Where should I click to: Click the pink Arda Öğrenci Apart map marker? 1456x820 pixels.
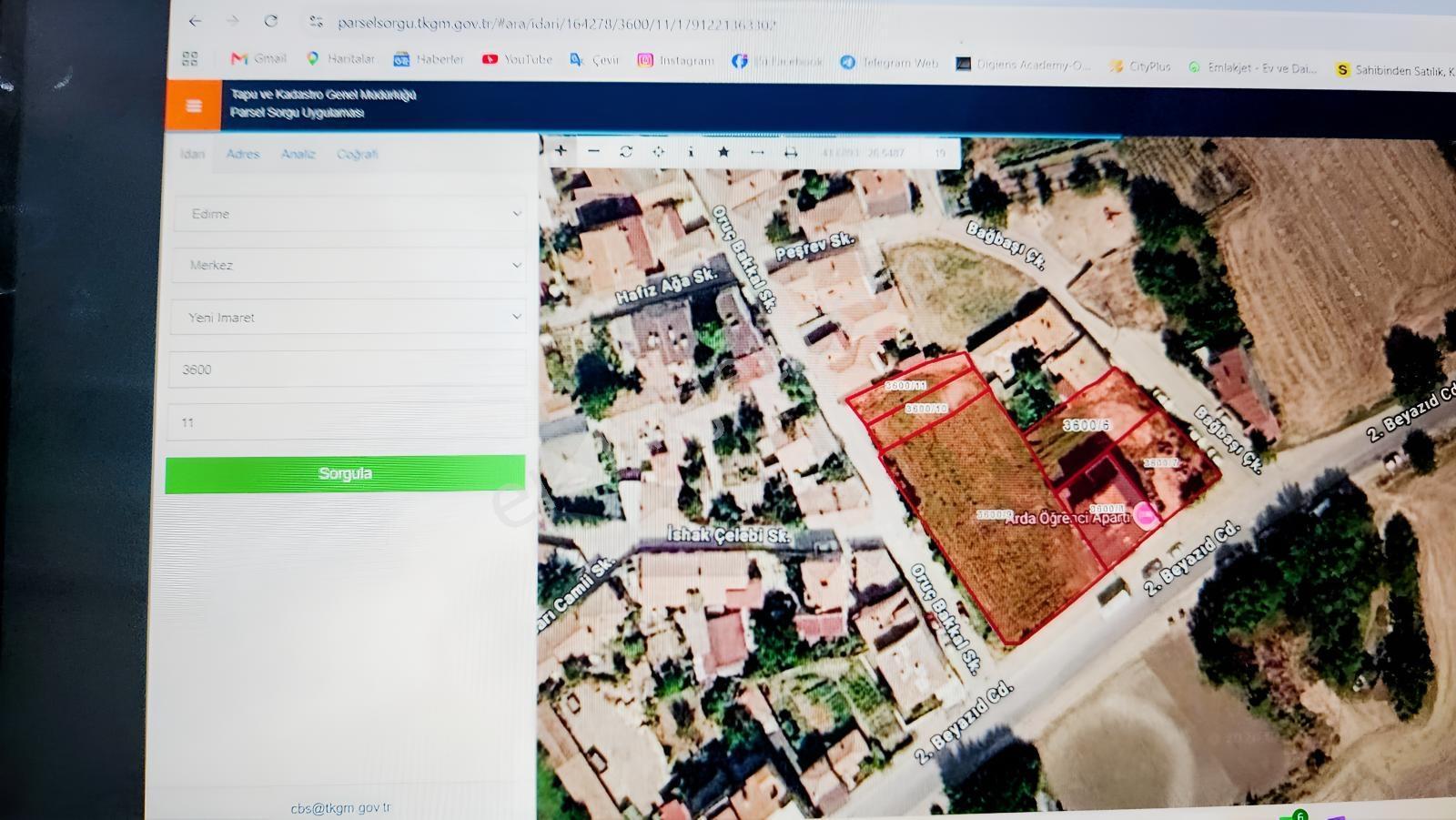[x=1147, y=516]
